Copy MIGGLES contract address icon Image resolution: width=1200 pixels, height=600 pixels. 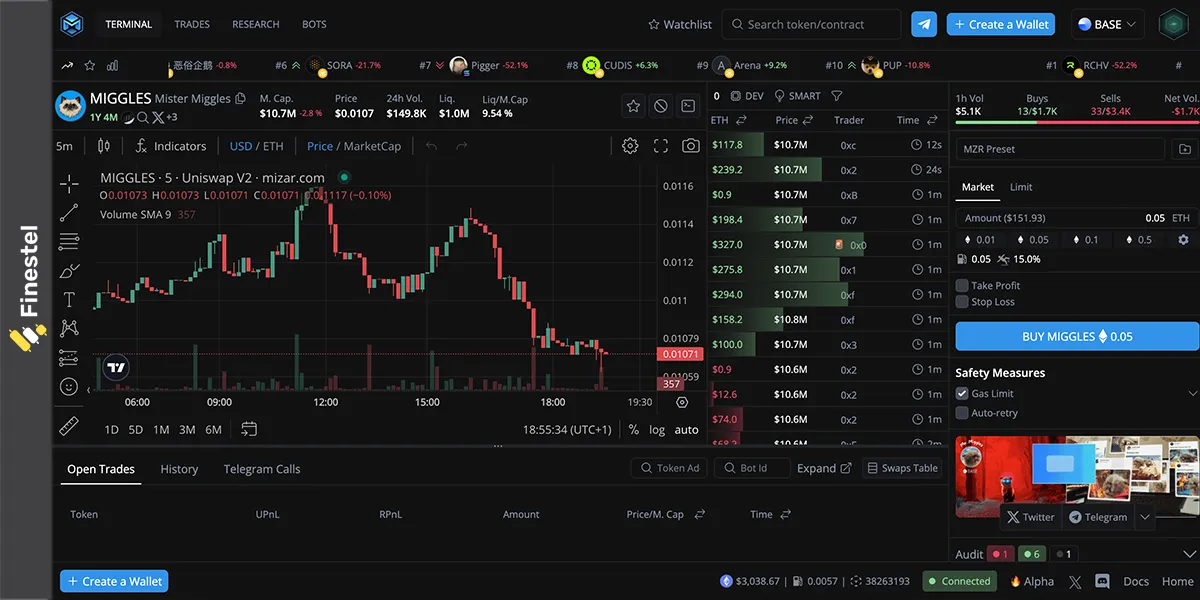[x=240, y=98]
